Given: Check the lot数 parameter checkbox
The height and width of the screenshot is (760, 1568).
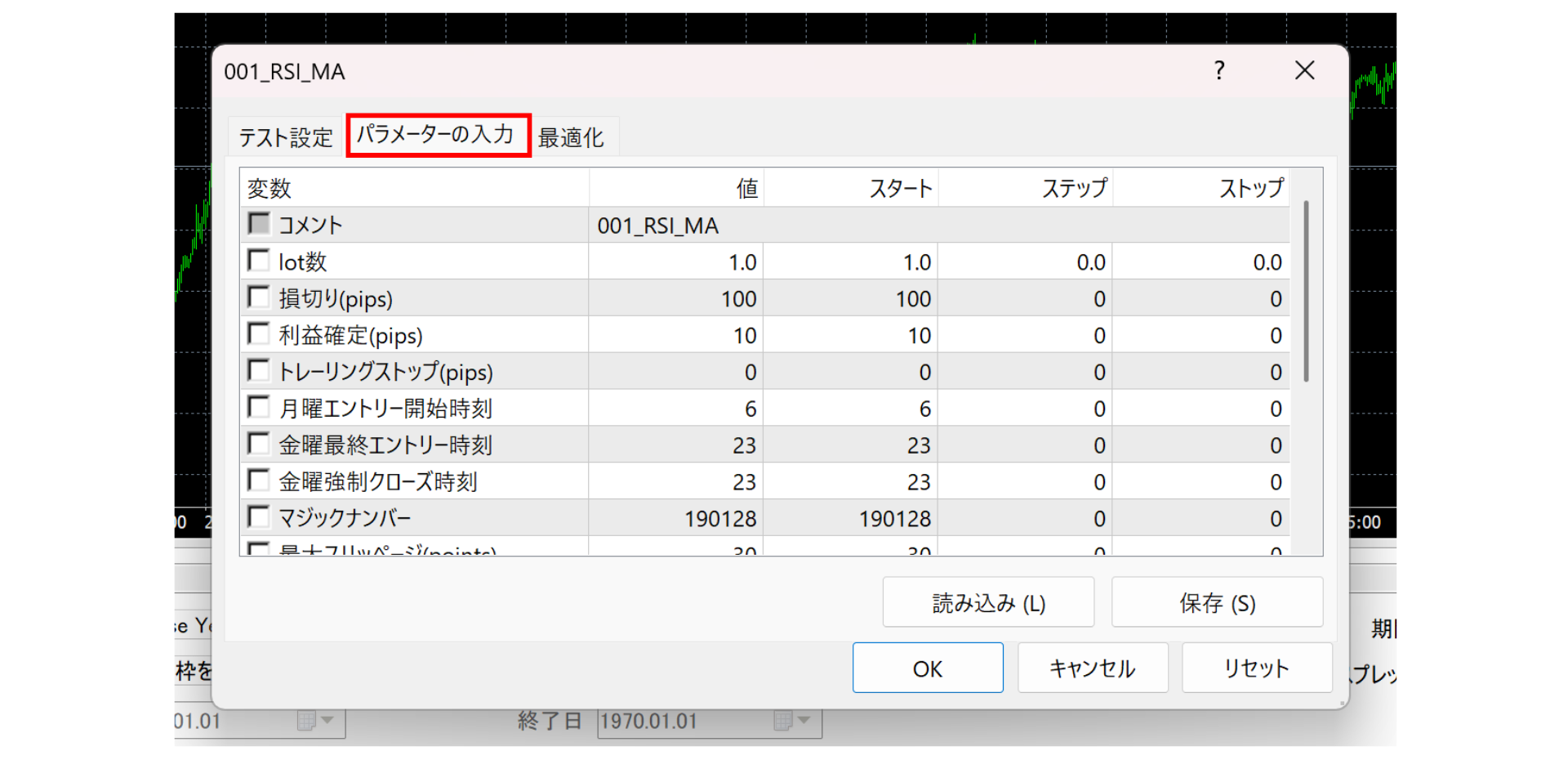Looking at the screenshot, I should [x=257, y=260].
